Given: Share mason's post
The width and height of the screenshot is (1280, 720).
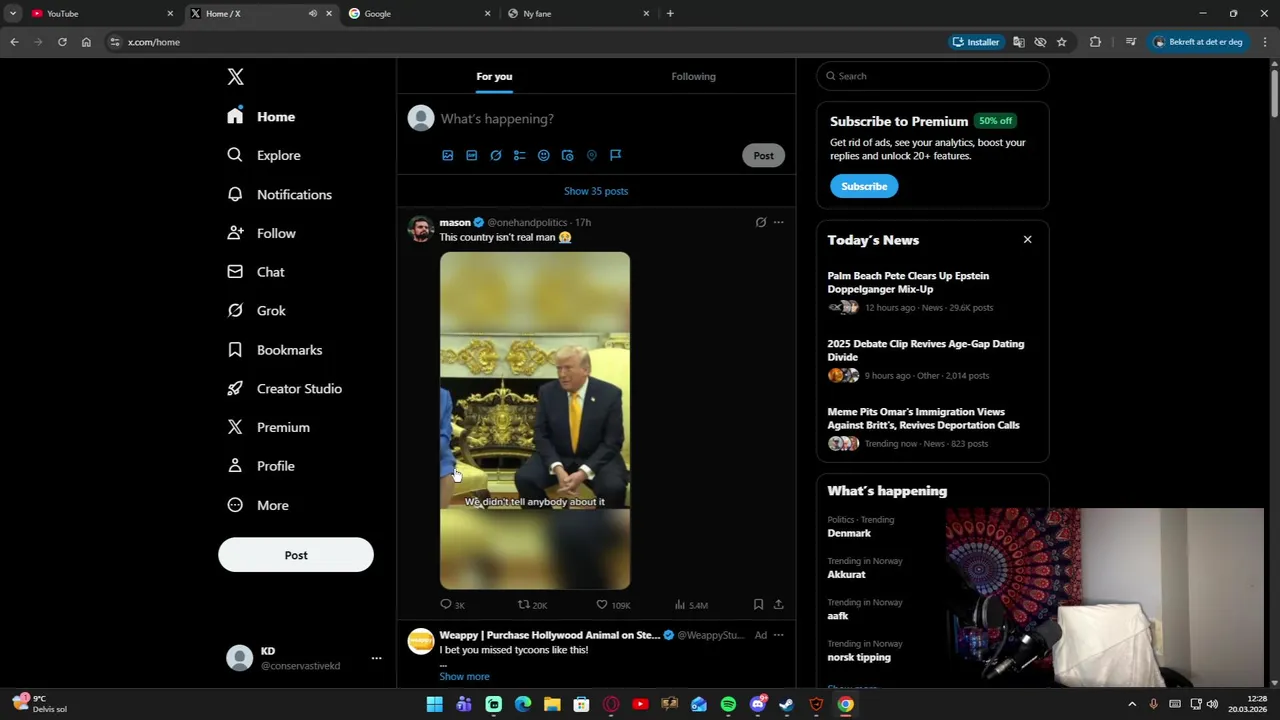Looking at the screenshot, I should (778, 605).
